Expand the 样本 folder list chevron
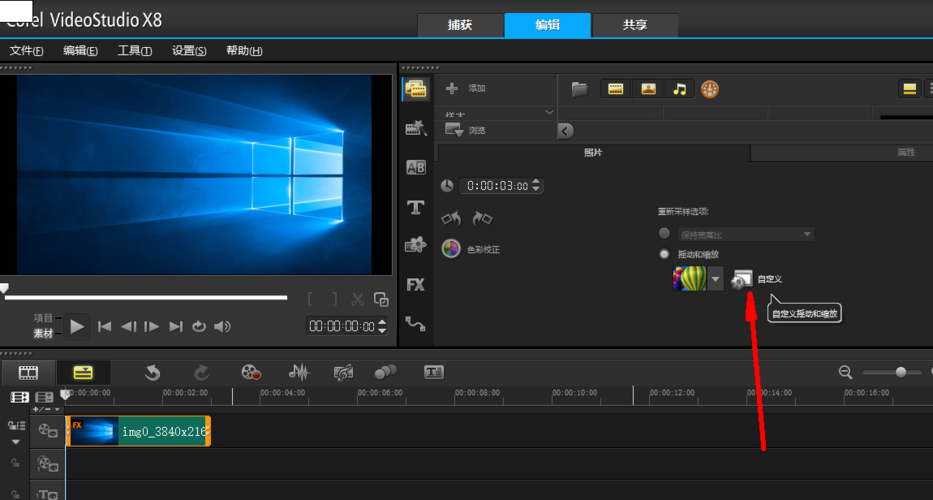 click(549, 112)
